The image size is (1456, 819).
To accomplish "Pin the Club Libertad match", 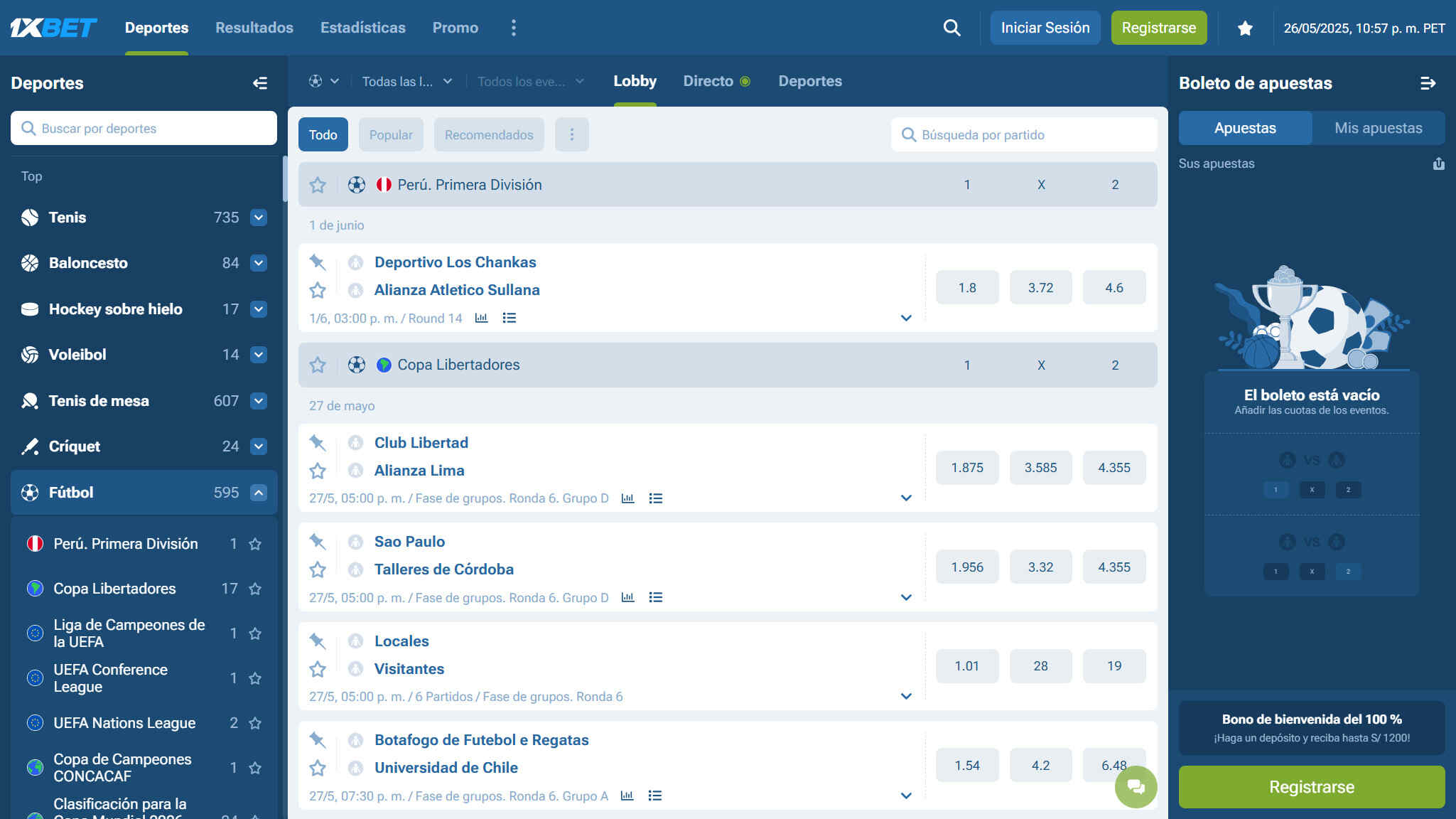I will click(x=317, y=443).
